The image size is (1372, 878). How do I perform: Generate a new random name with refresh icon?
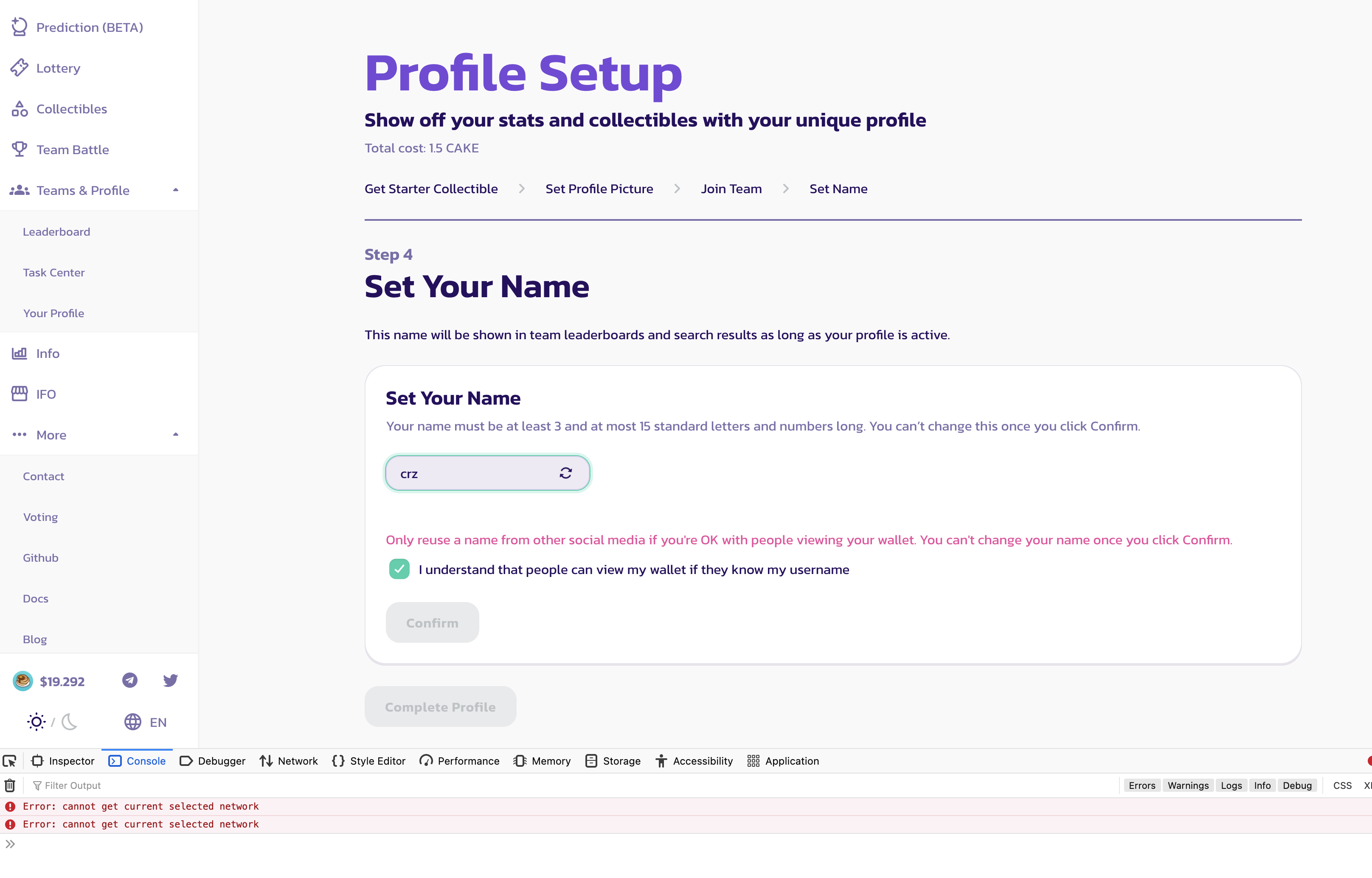click(565, 473)
